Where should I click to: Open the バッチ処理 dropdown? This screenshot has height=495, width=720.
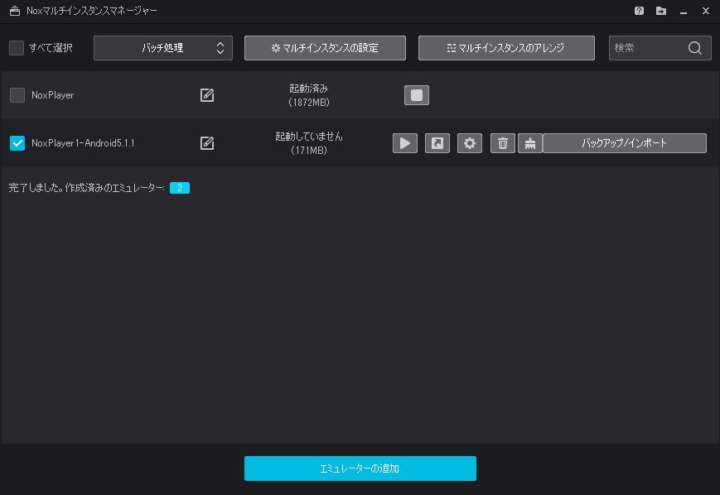coord(163,48)
